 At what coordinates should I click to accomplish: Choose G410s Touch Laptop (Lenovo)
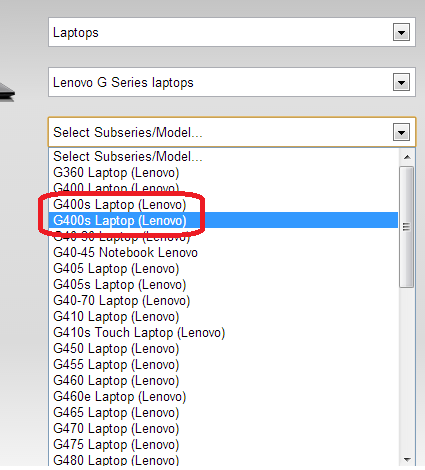coord(223,332)
